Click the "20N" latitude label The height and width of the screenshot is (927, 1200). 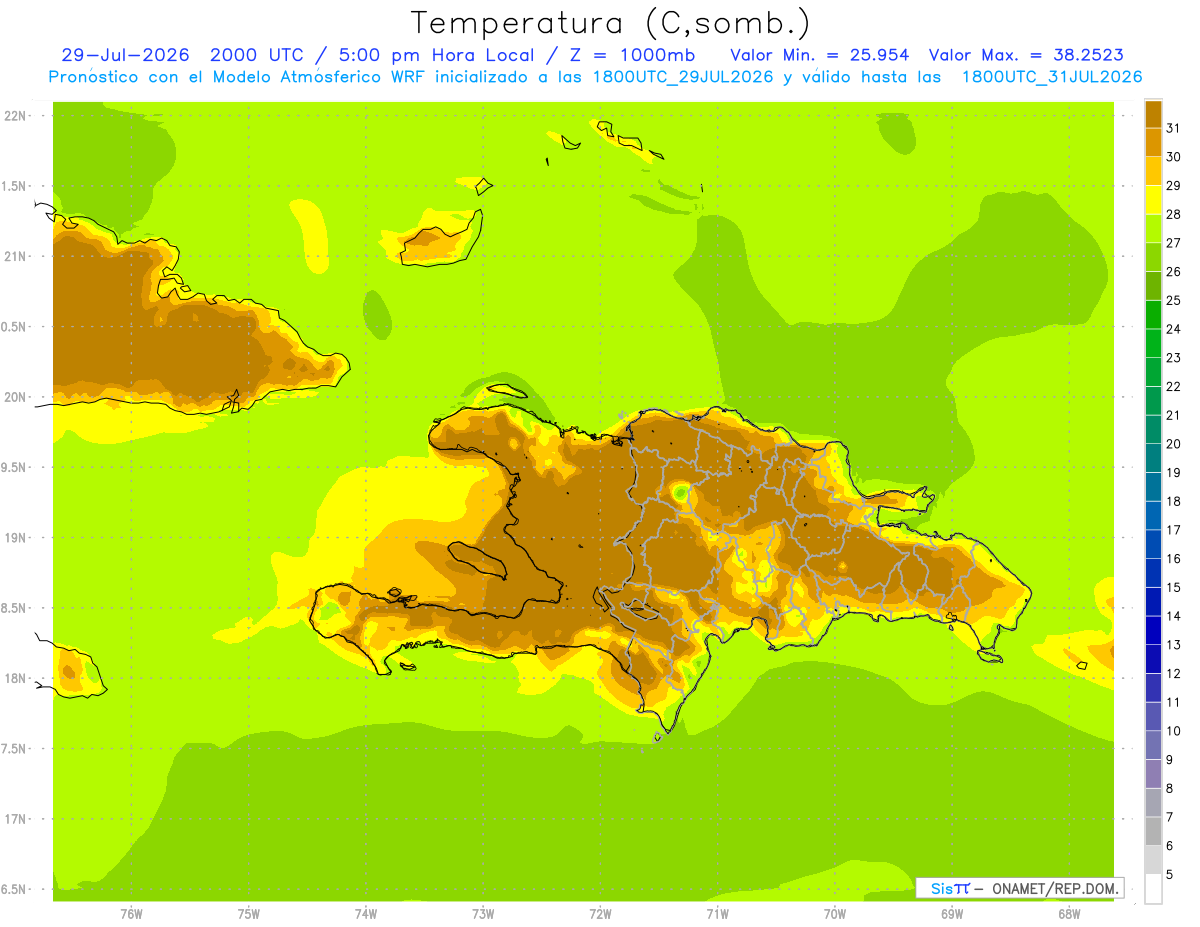[16, 397]
